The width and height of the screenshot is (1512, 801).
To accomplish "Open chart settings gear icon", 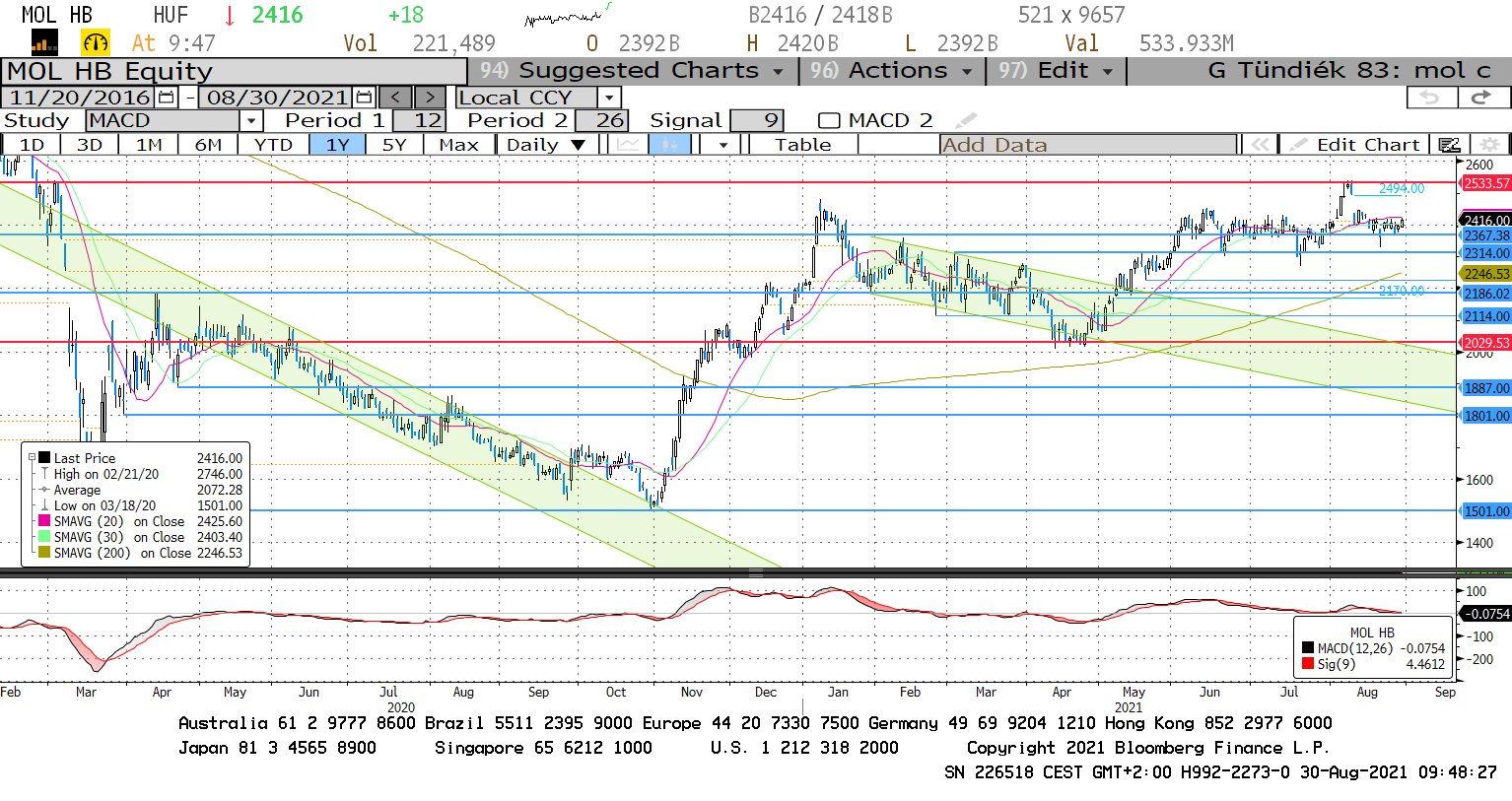I will [1490, 145].
